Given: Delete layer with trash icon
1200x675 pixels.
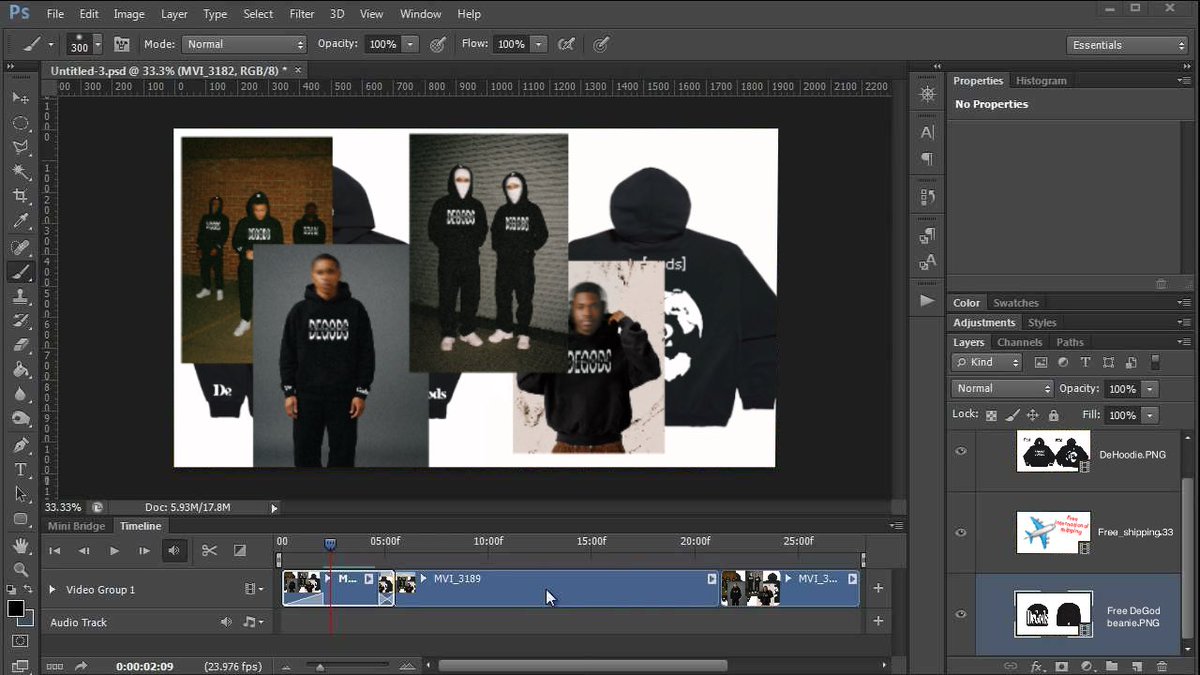Looking at the screenshot, I should pos(1161,666).
